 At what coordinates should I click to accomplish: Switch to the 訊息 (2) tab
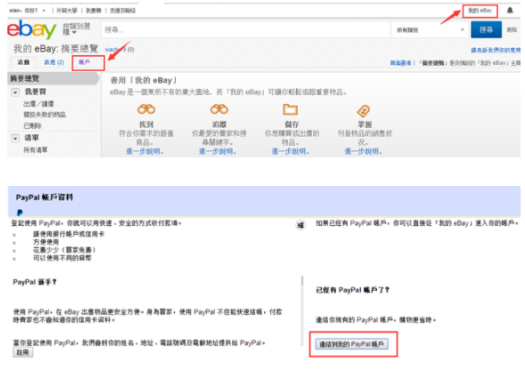[x=54, y=62]
